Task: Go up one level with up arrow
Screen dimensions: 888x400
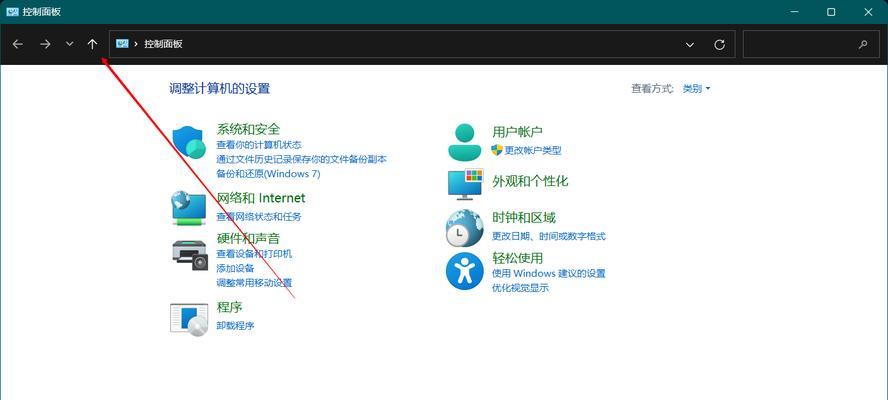Action: click(x=93, y=44)
